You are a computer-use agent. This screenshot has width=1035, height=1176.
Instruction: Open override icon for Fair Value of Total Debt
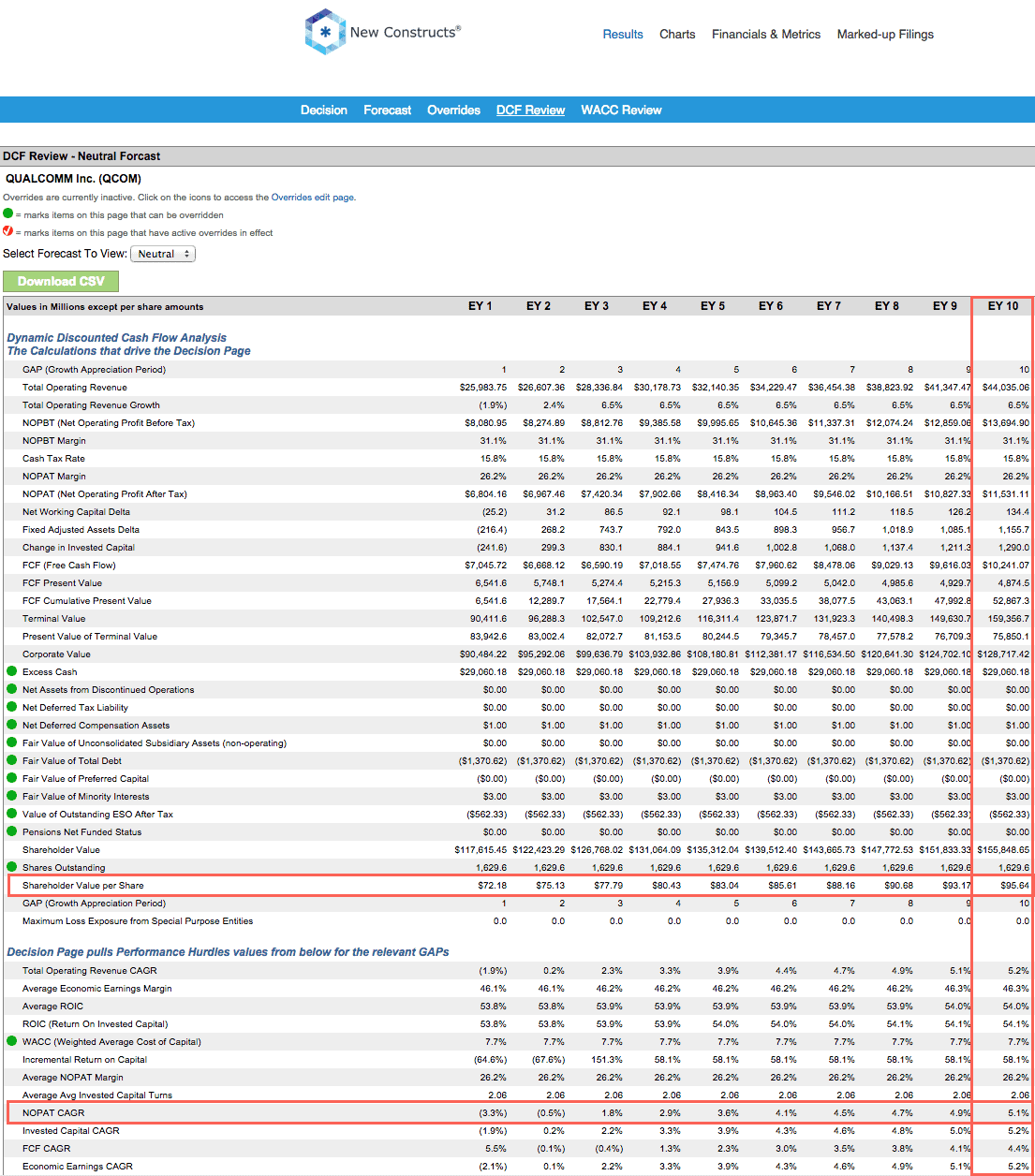coord(12,760)
